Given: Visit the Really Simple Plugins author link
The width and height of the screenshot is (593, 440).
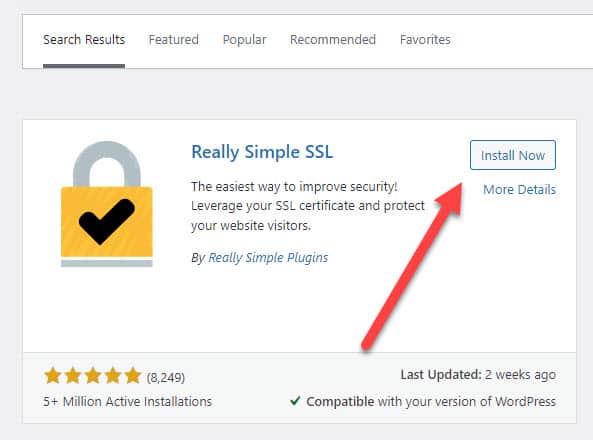Looking at the screenshot, I should click(268, 258).
